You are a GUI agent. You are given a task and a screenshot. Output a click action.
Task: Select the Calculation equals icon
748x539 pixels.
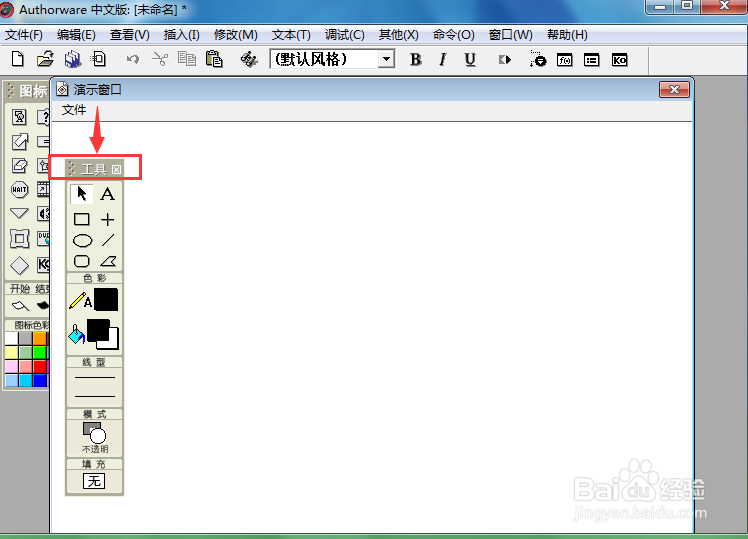(x=43, y=141)
